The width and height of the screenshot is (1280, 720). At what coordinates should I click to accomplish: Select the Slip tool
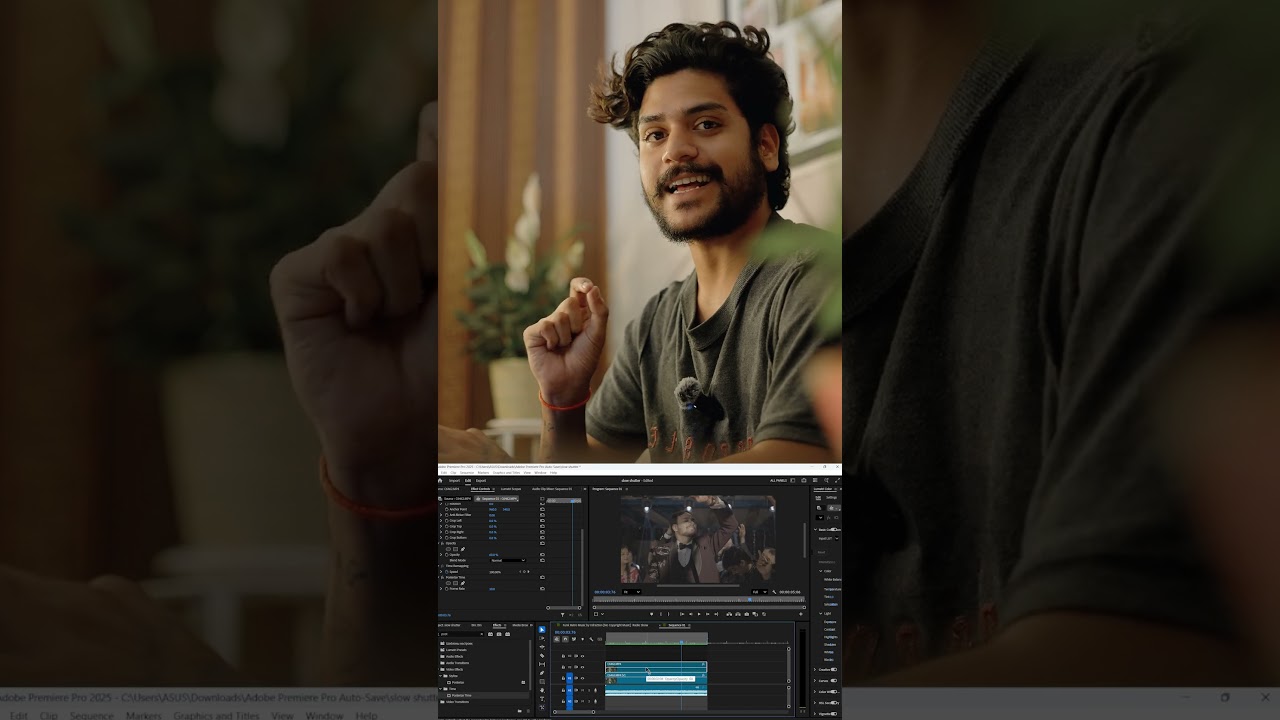point(542,664)
